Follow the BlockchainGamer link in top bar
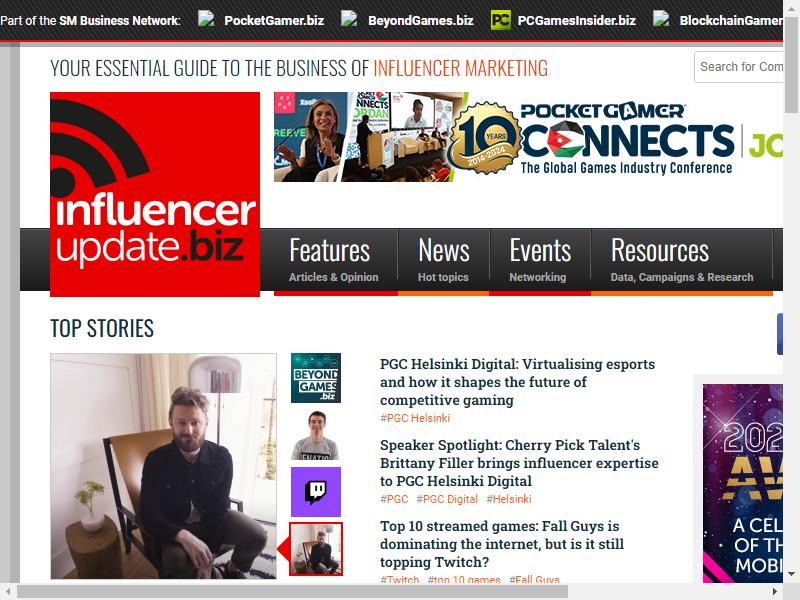This screenshot has height=600, width=800. [731, 20]
